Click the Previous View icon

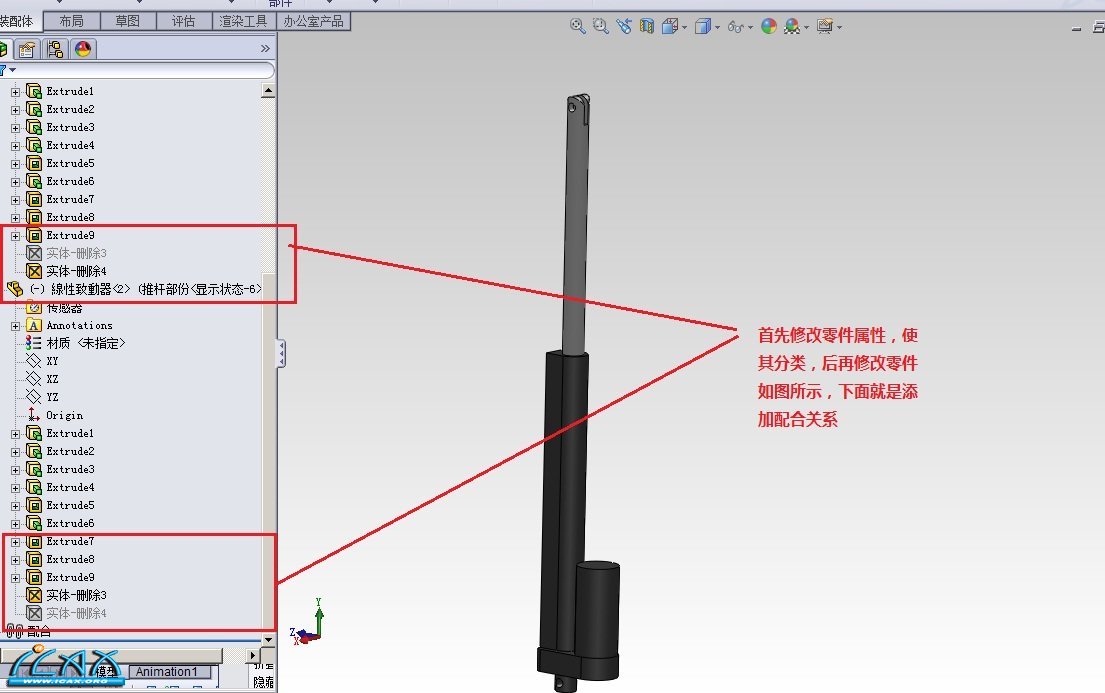624,27
